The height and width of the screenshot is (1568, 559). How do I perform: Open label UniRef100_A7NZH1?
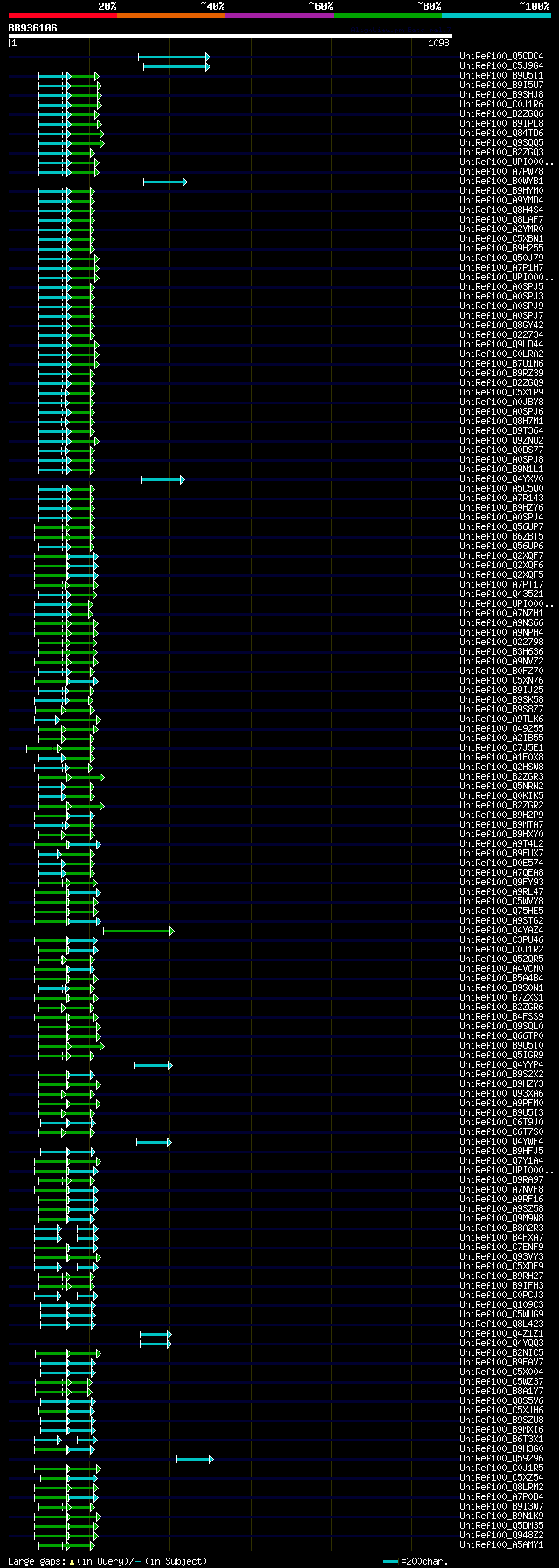pos(501,614)
